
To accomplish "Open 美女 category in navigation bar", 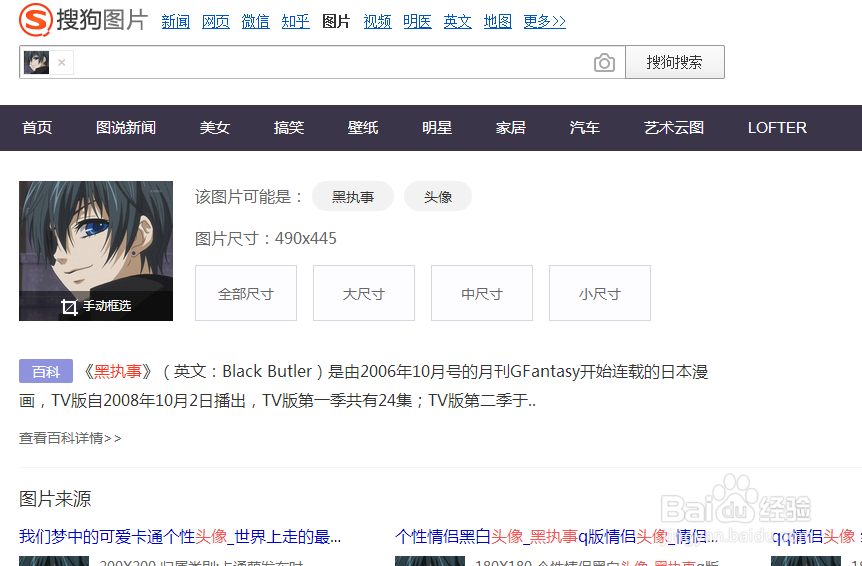I will [x=214, y=127].
